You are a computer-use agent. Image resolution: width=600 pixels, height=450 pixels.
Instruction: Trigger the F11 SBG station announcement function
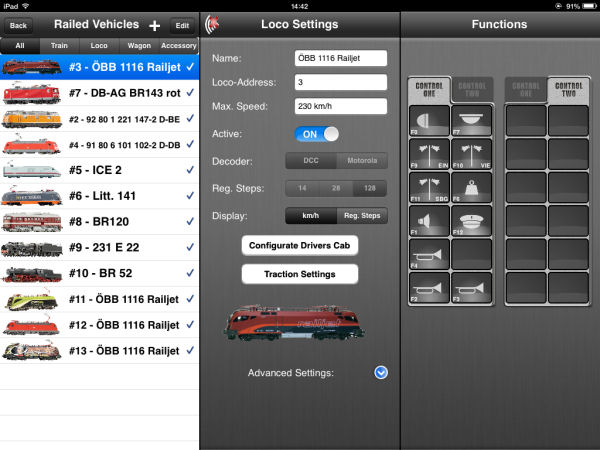[429, 188]
